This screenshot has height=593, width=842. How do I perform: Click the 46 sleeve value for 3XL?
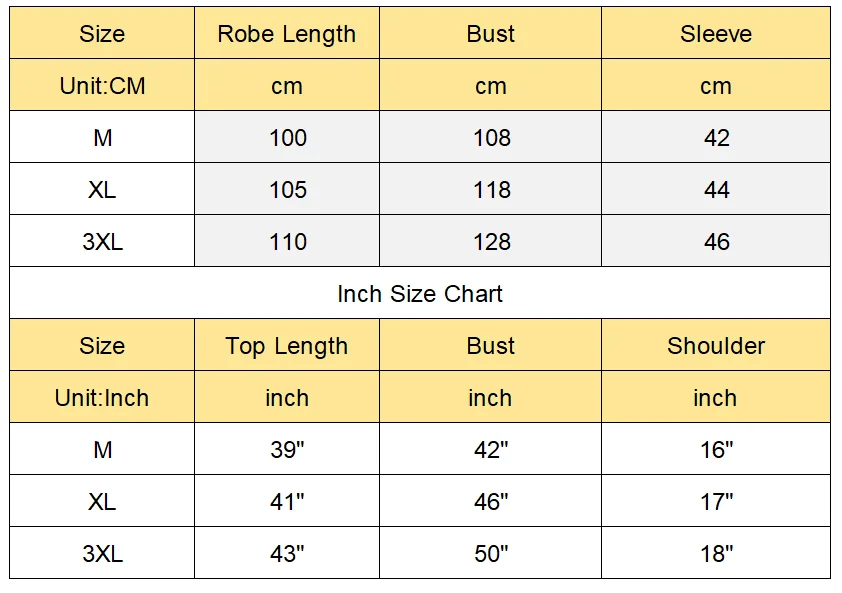pyautogui.click(x=716, y=242)
